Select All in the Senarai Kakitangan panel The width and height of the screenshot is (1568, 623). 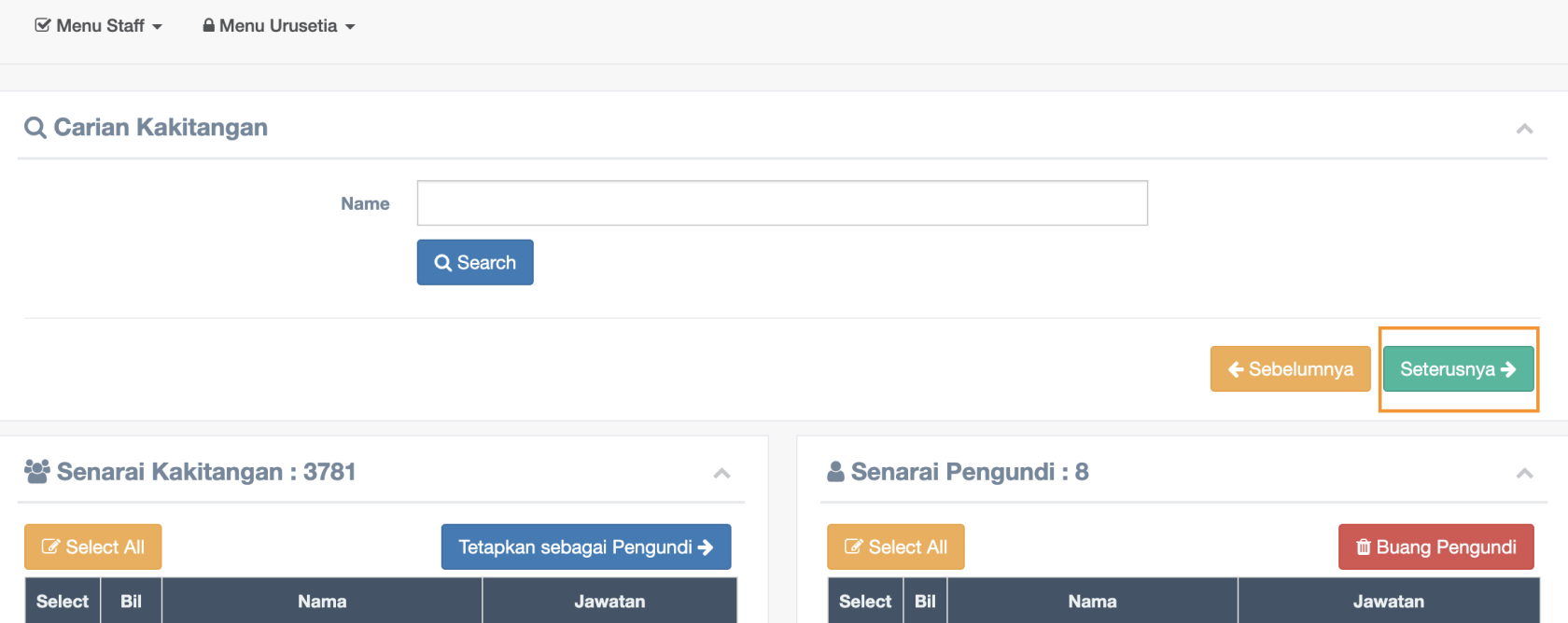click(x=93, y=547)
